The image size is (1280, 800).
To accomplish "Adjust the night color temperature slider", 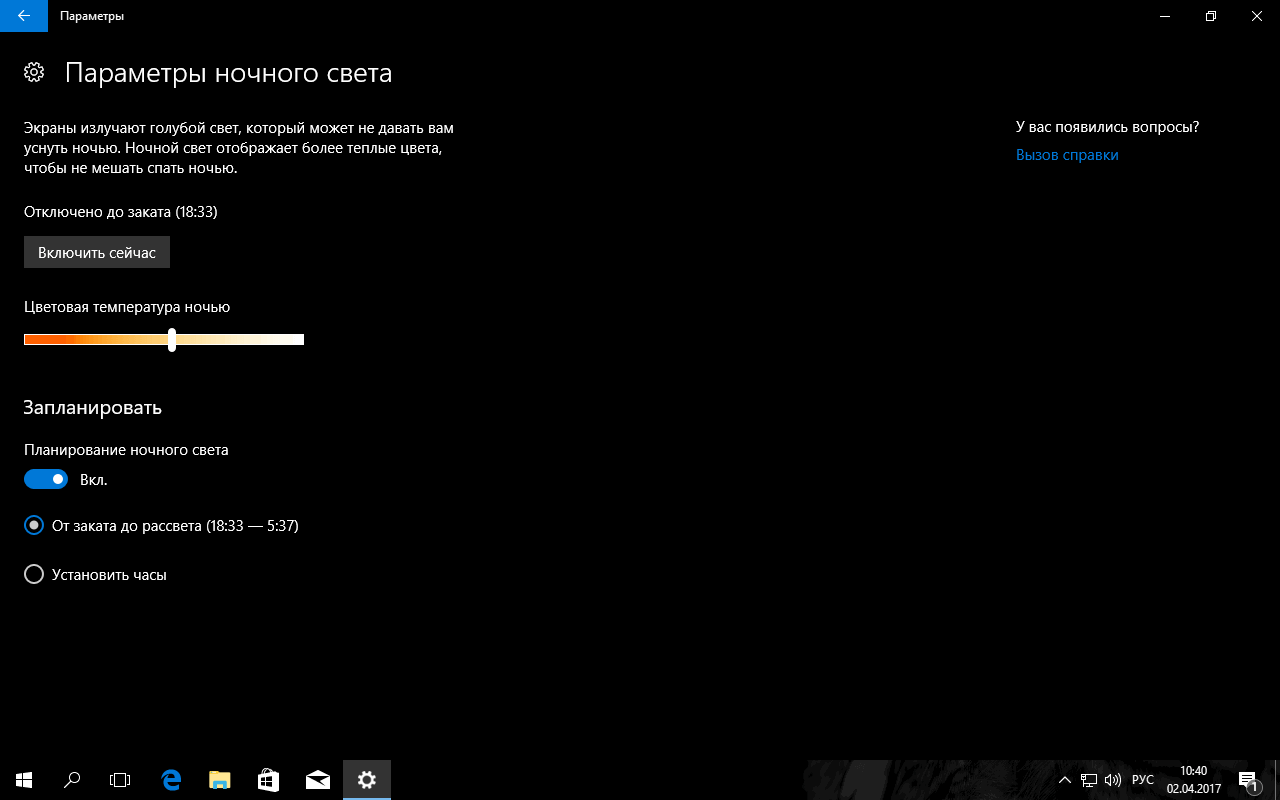I will tap(164, 340).
